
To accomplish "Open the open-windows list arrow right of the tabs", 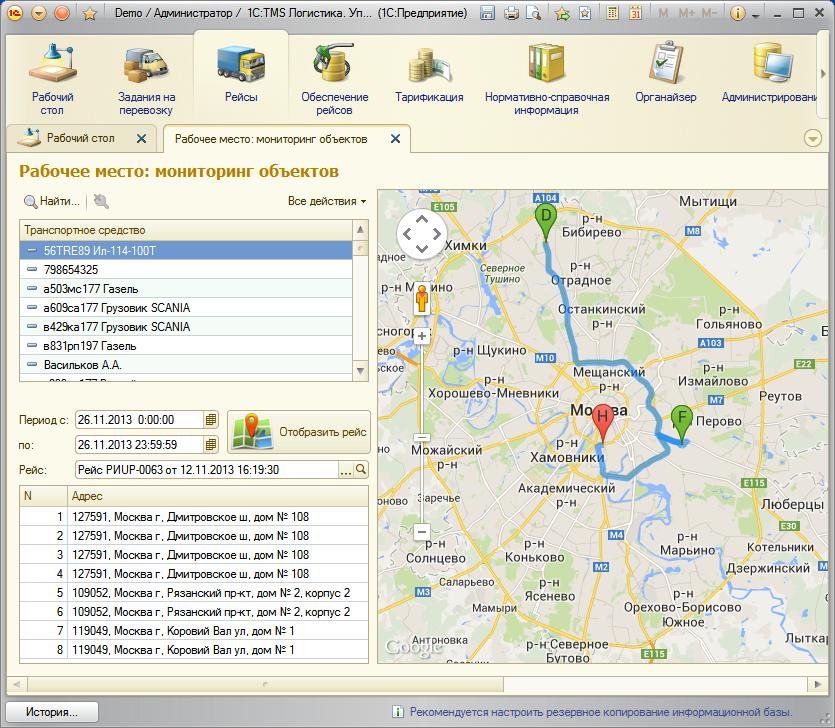I will coord(812,138).
